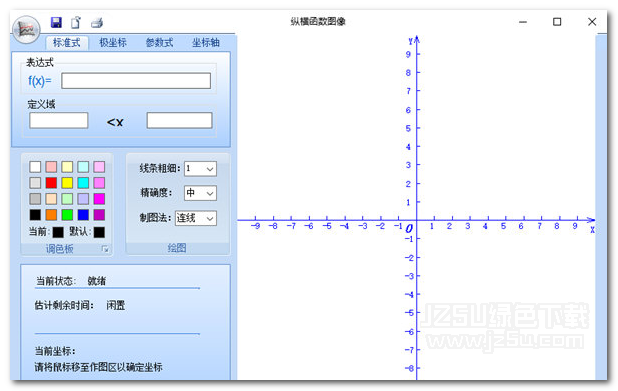618x391 pixels.
Task: Minimize the function graph window
Action: pos(523,22)
